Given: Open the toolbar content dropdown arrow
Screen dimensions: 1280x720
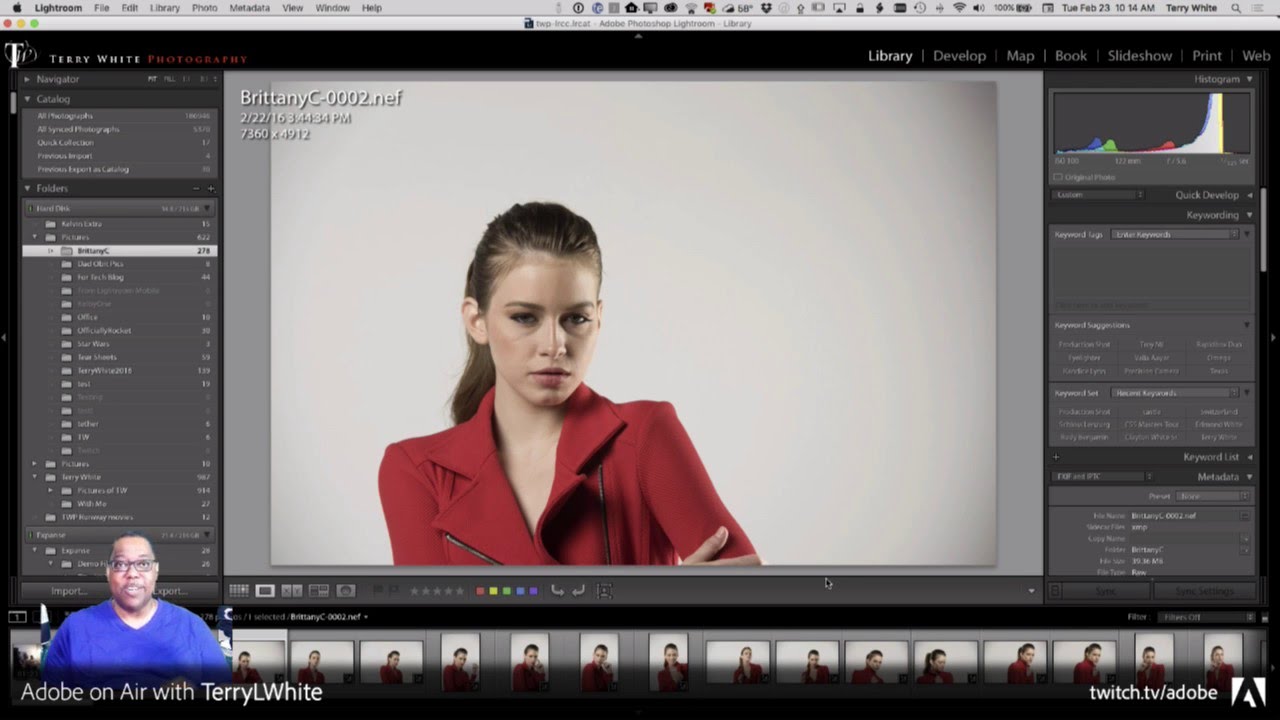Looking at the screenshot, I should tap(1031, 591).
